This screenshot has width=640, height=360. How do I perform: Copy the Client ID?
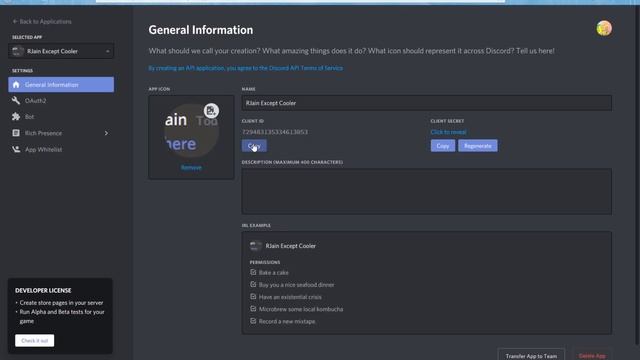click(x=254, y=146)
